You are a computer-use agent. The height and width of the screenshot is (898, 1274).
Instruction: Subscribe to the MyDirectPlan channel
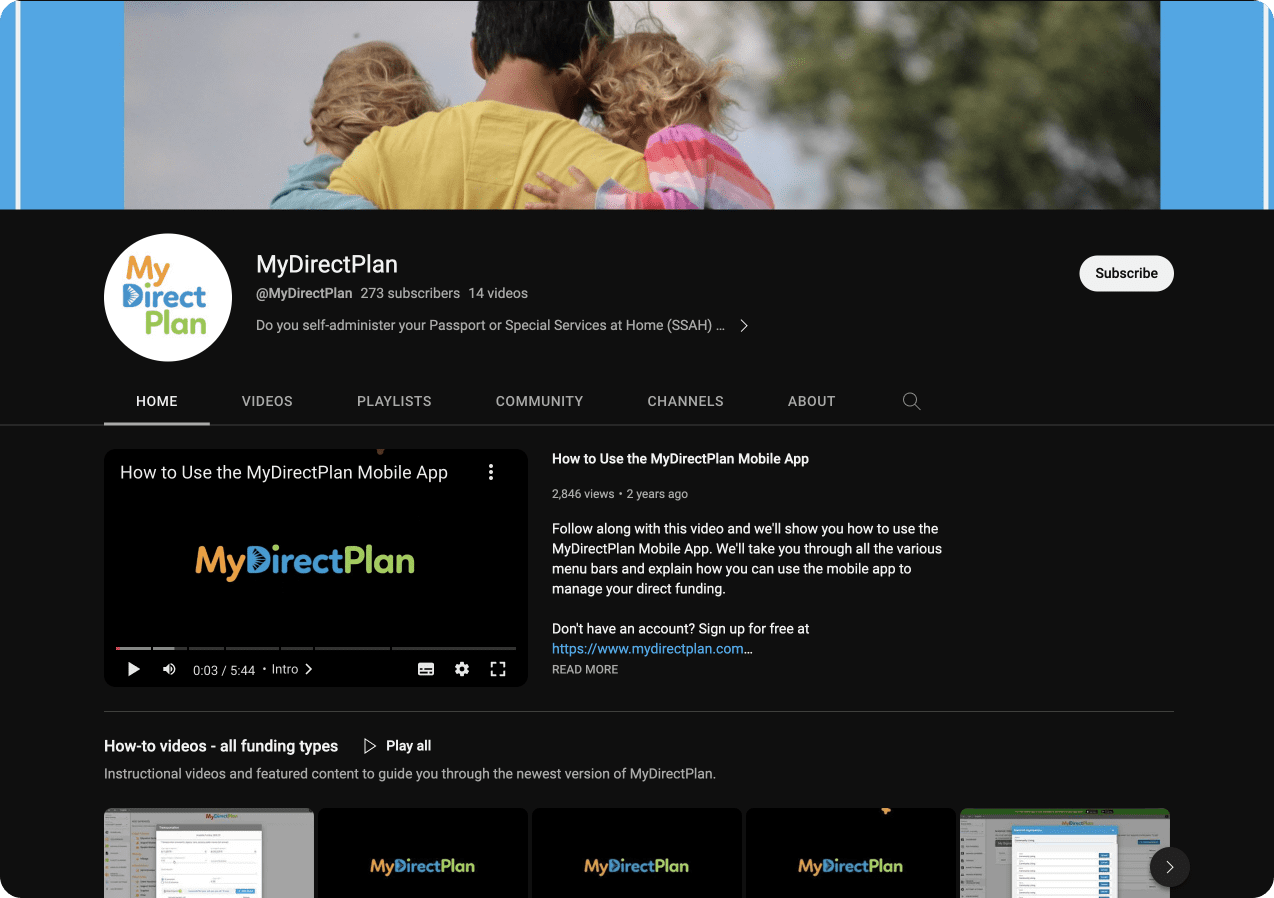[1126, 273]
